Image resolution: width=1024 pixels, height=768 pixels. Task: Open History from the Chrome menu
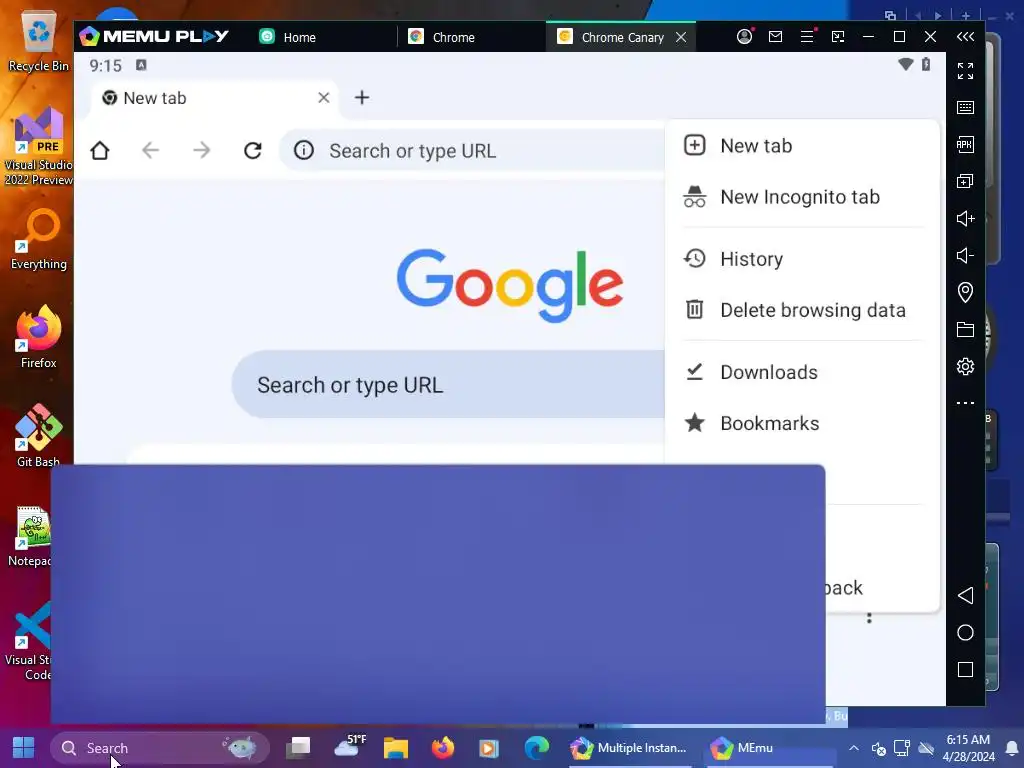803,259
